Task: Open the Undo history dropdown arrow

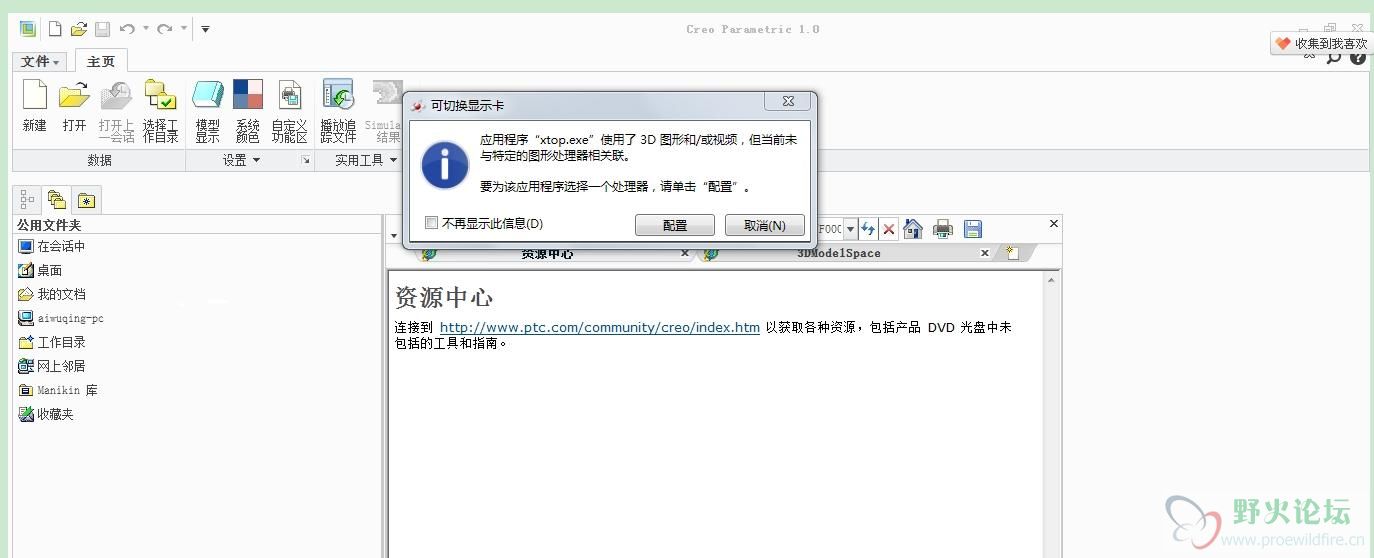Action: (146, 29)
